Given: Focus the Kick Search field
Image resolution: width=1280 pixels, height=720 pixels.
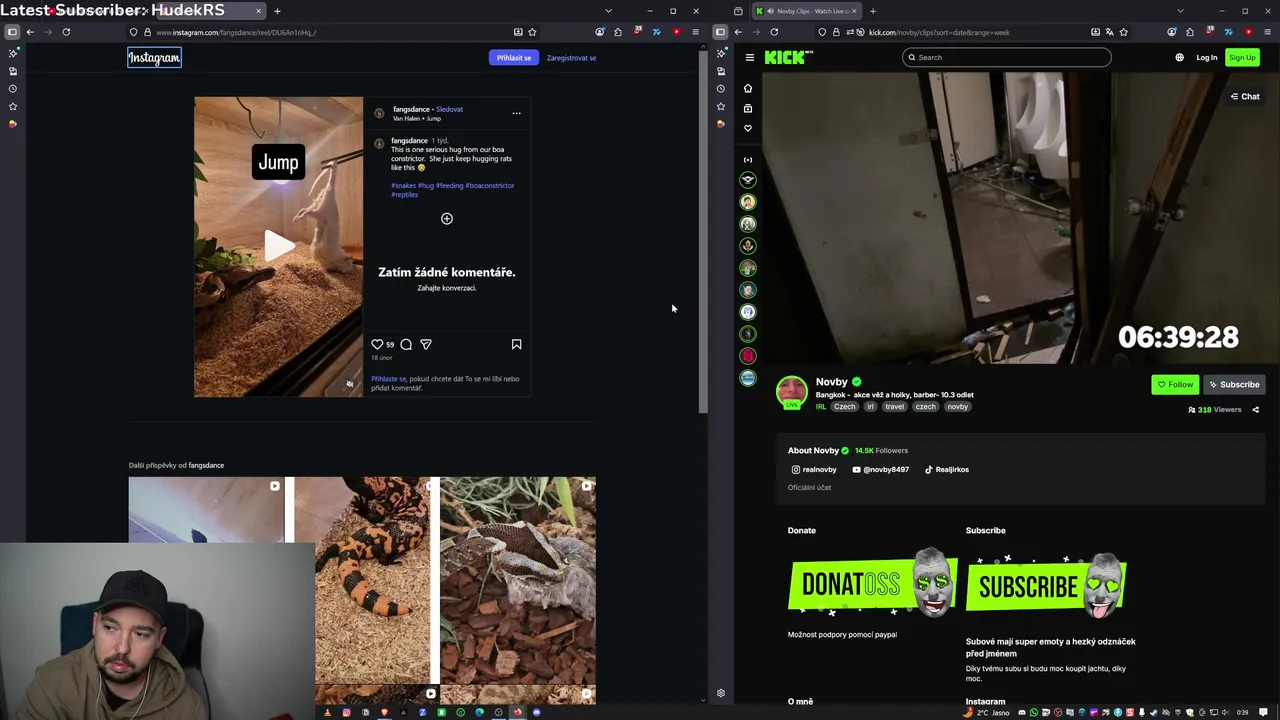Looking at the screenshot, I should coord(1006,57).
